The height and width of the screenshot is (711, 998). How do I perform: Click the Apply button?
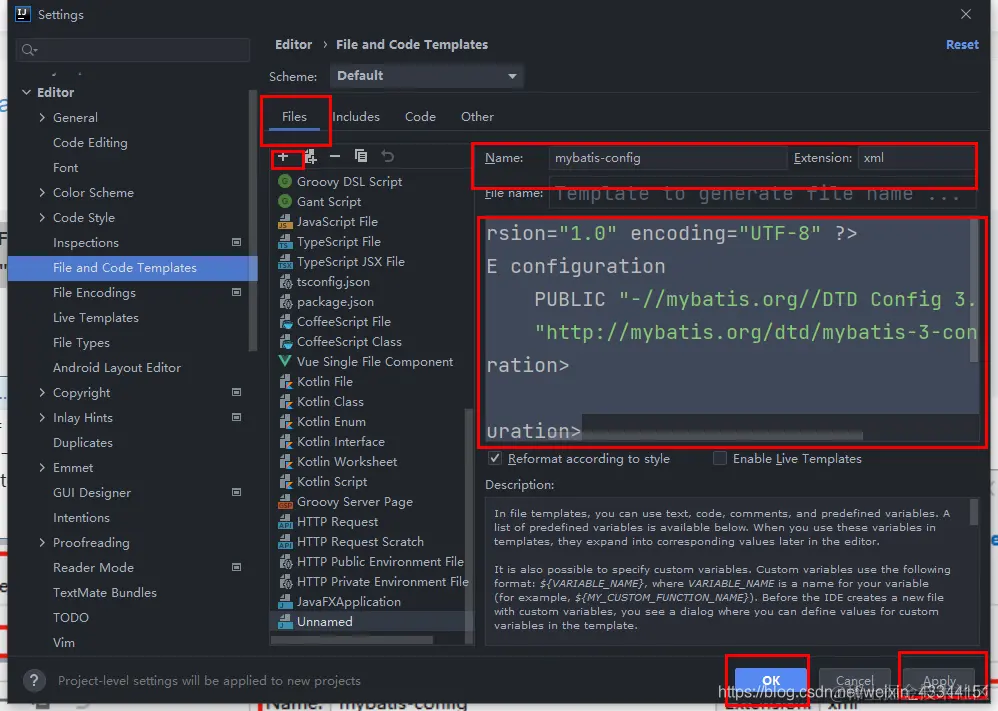pos(939,680)
